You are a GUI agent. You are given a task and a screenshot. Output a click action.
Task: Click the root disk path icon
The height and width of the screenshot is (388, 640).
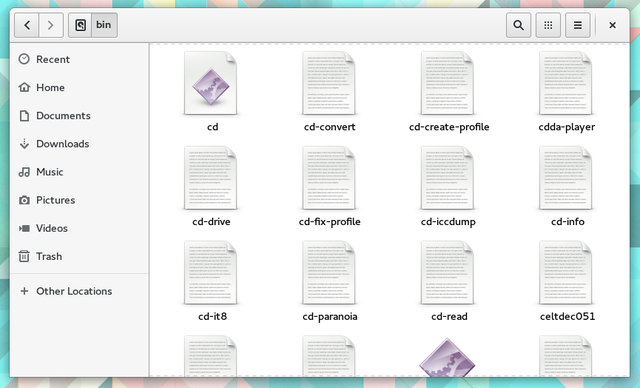coord(80,25)
